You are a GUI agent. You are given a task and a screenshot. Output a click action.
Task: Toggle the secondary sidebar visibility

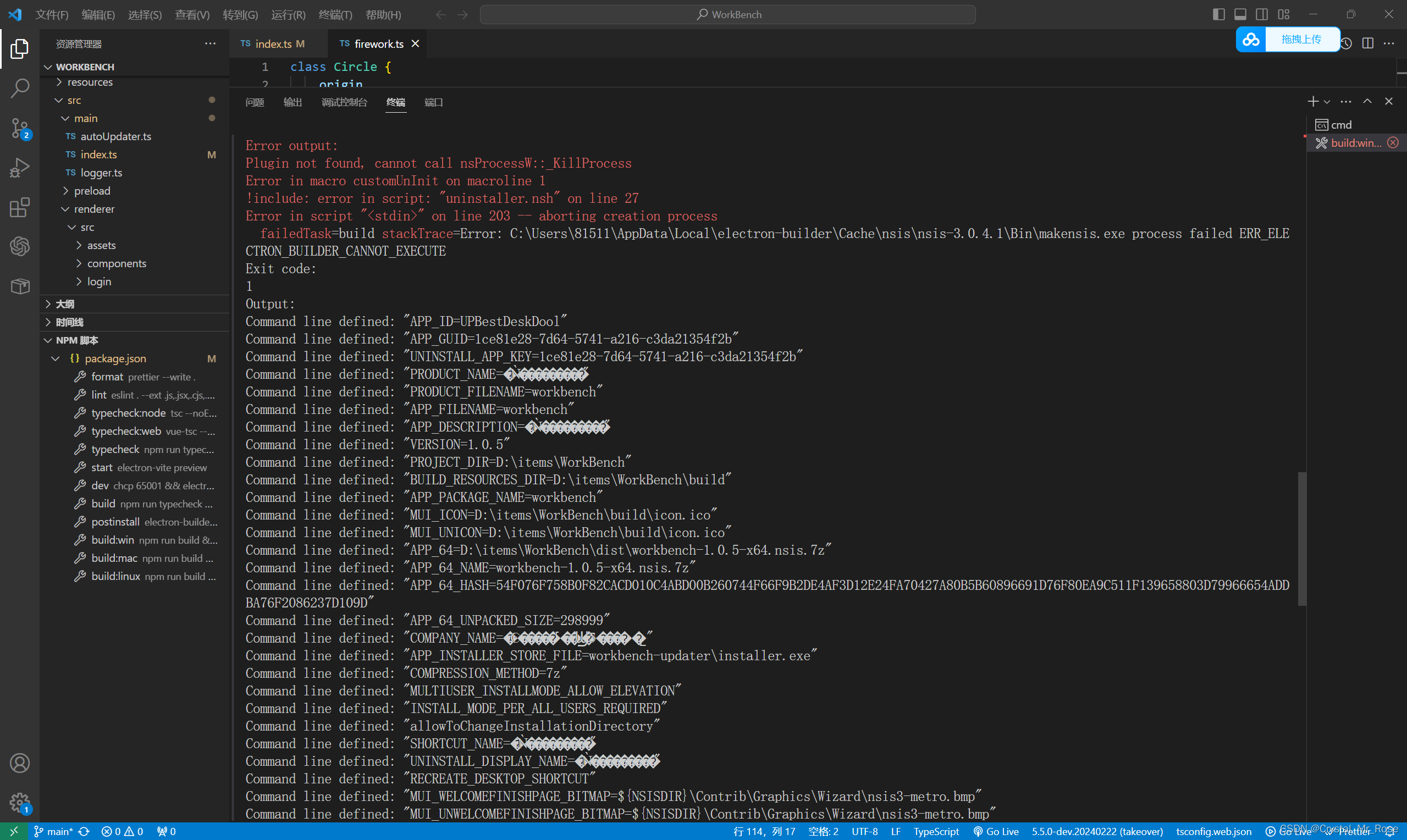(x=1261, y=14)
